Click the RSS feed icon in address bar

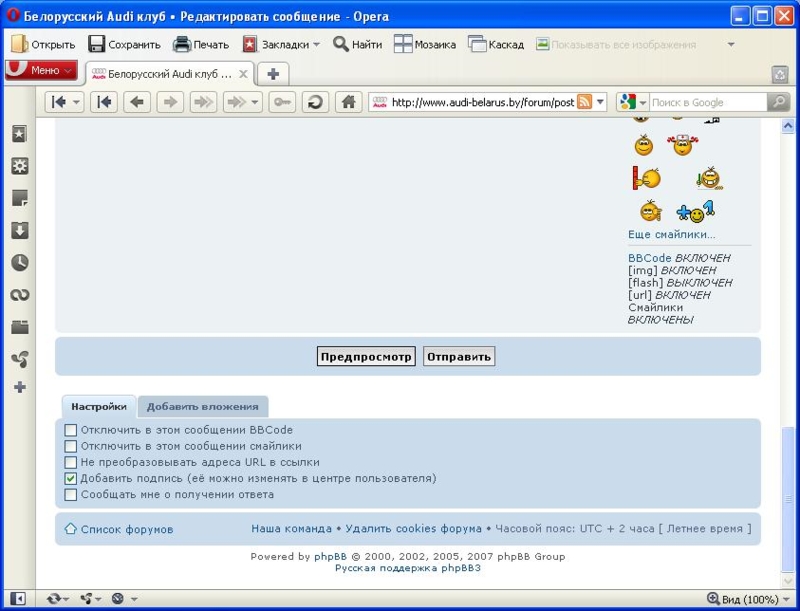click(x=584, y=102)
